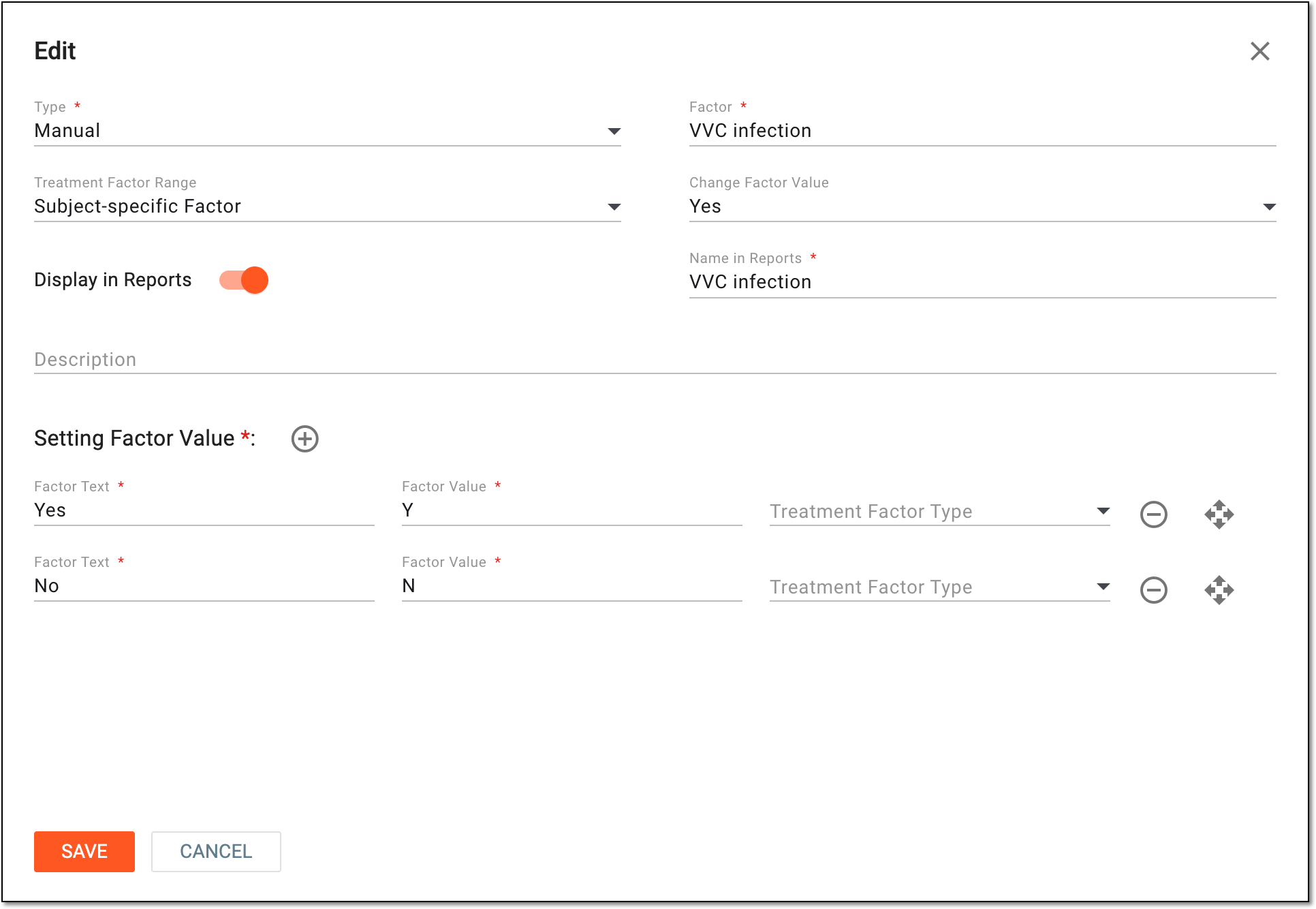Close the Edit dialog with X

pyautogui.click(x=1259, y=51)
